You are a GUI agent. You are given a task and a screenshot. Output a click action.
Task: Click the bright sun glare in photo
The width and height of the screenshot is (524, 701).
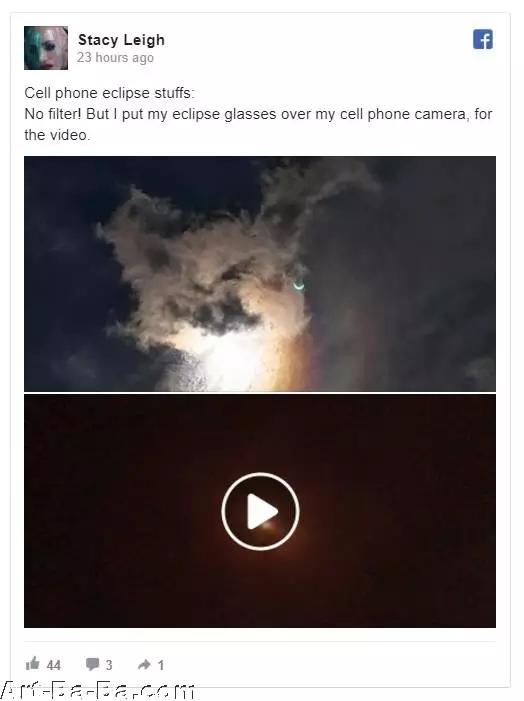(x=232, y=360)
